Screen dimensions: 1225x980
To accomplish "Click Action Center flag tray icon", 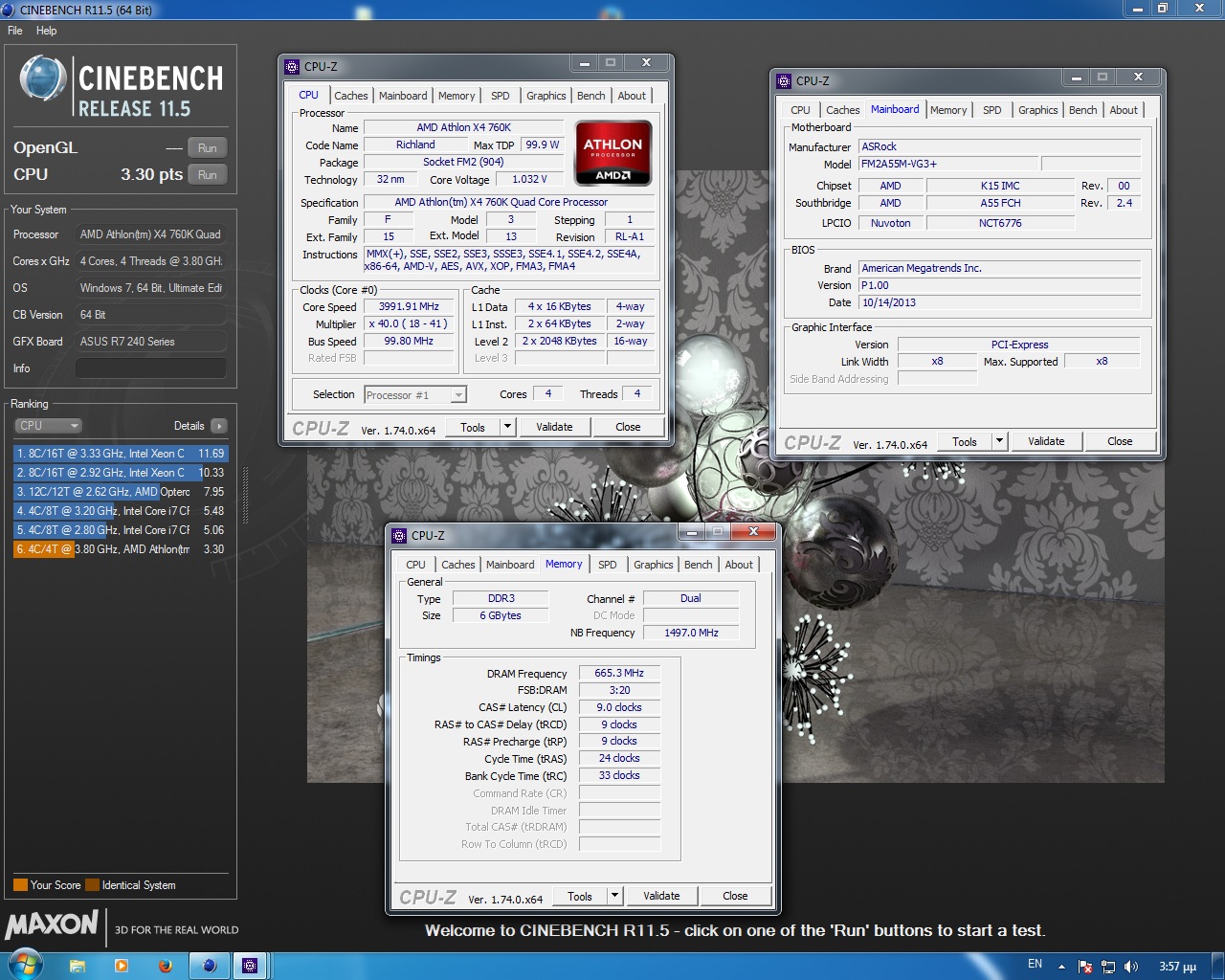I will (1085, 967).
